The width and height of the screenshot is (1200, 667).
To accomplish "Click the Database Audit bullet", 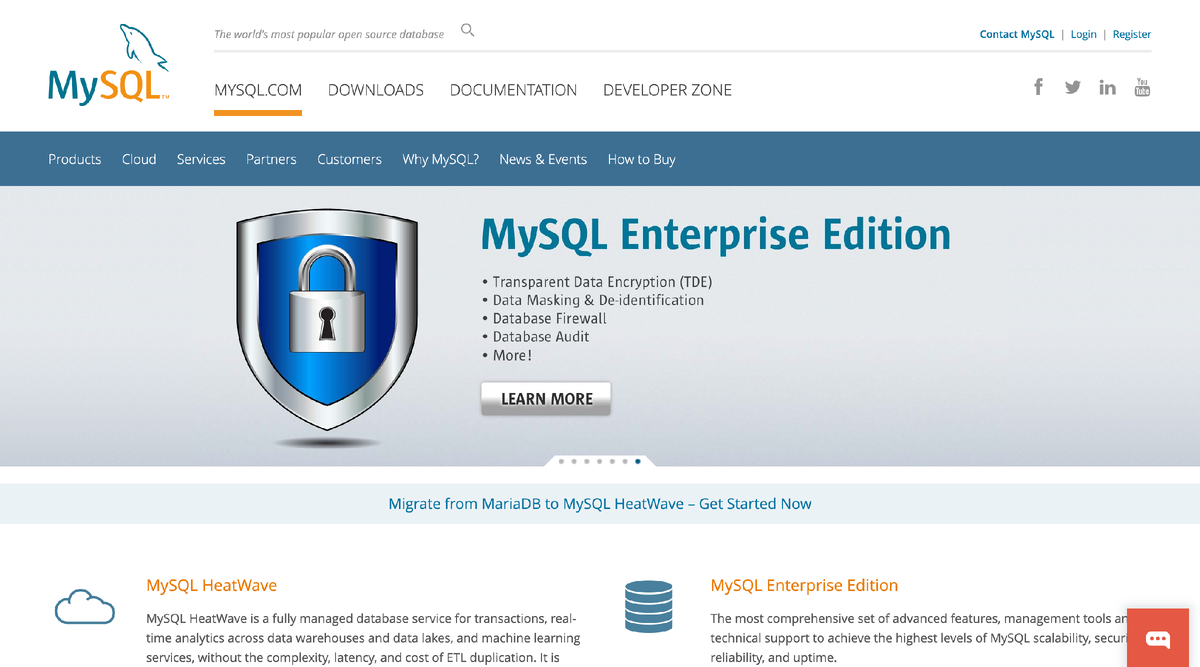I will [x=536, y=337].
